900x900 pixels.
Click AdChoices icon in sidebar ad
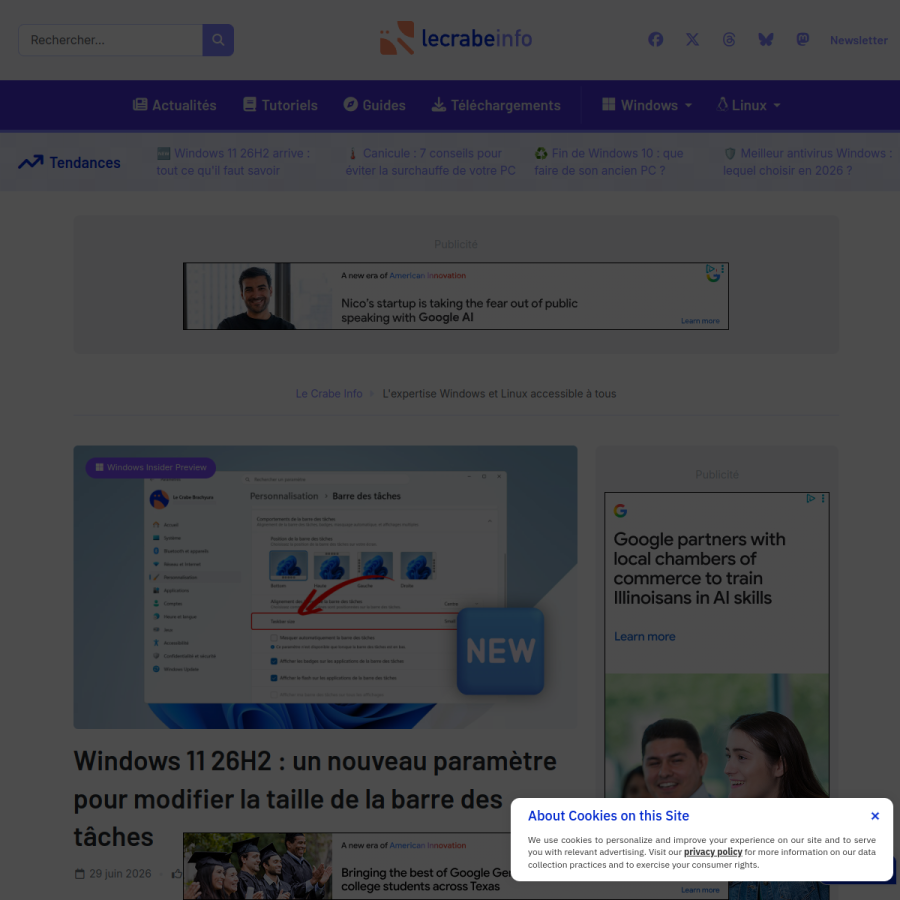pyautogui.click(x=810, y=498)
